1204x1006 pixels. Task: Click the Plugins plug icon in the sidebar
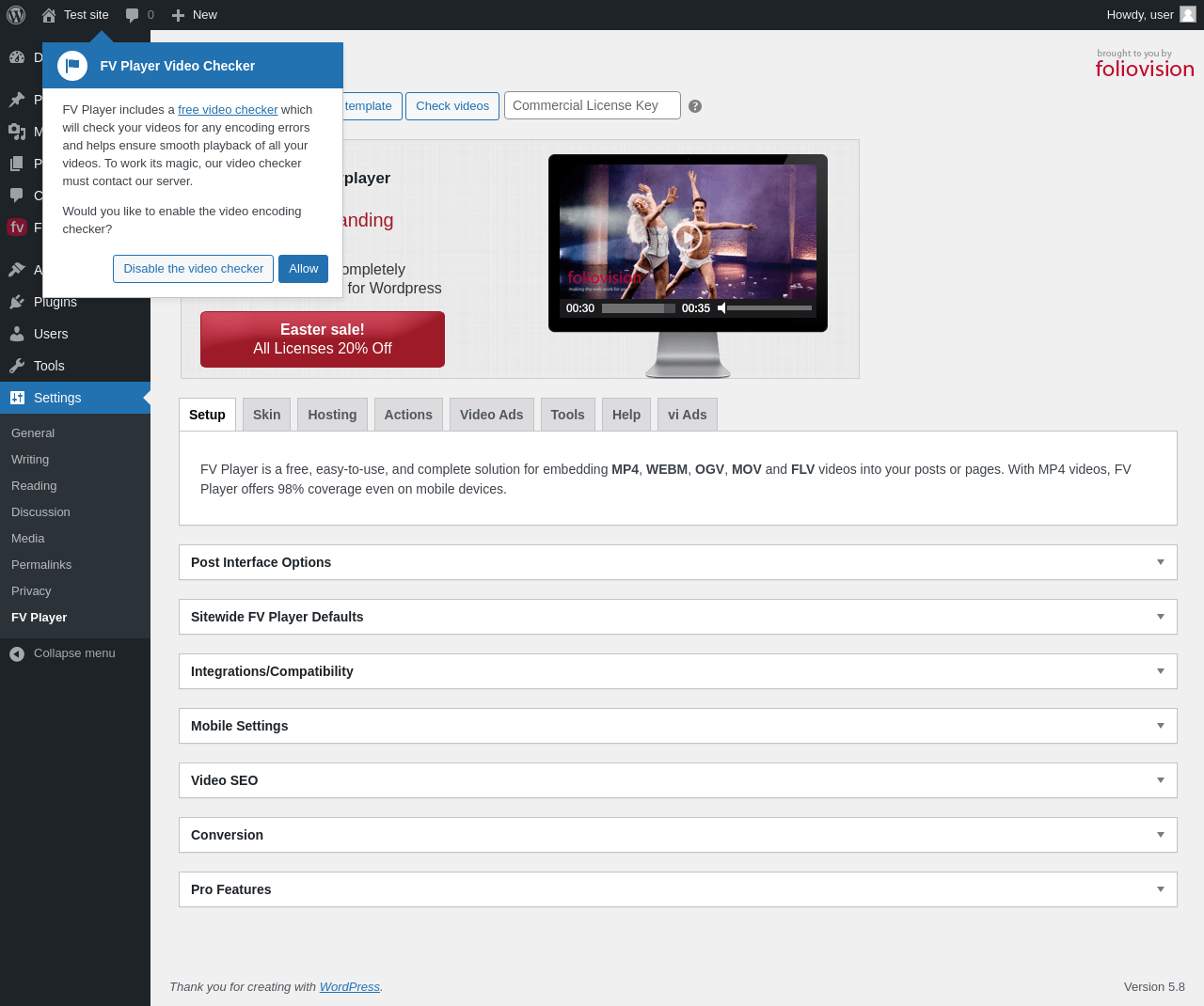(x=17, y=302)
